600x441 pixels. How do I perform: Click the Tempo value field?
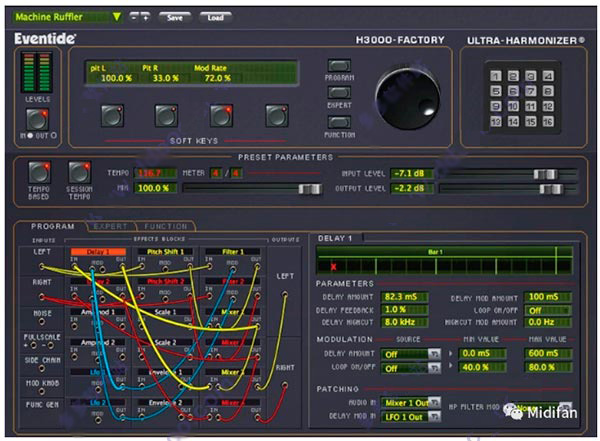click(x=155, y=173)
